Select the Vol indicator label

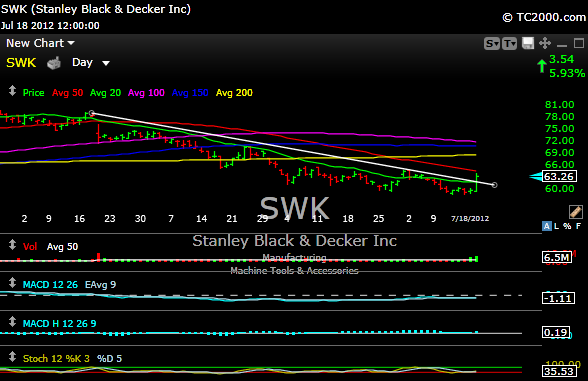[30, 247]
